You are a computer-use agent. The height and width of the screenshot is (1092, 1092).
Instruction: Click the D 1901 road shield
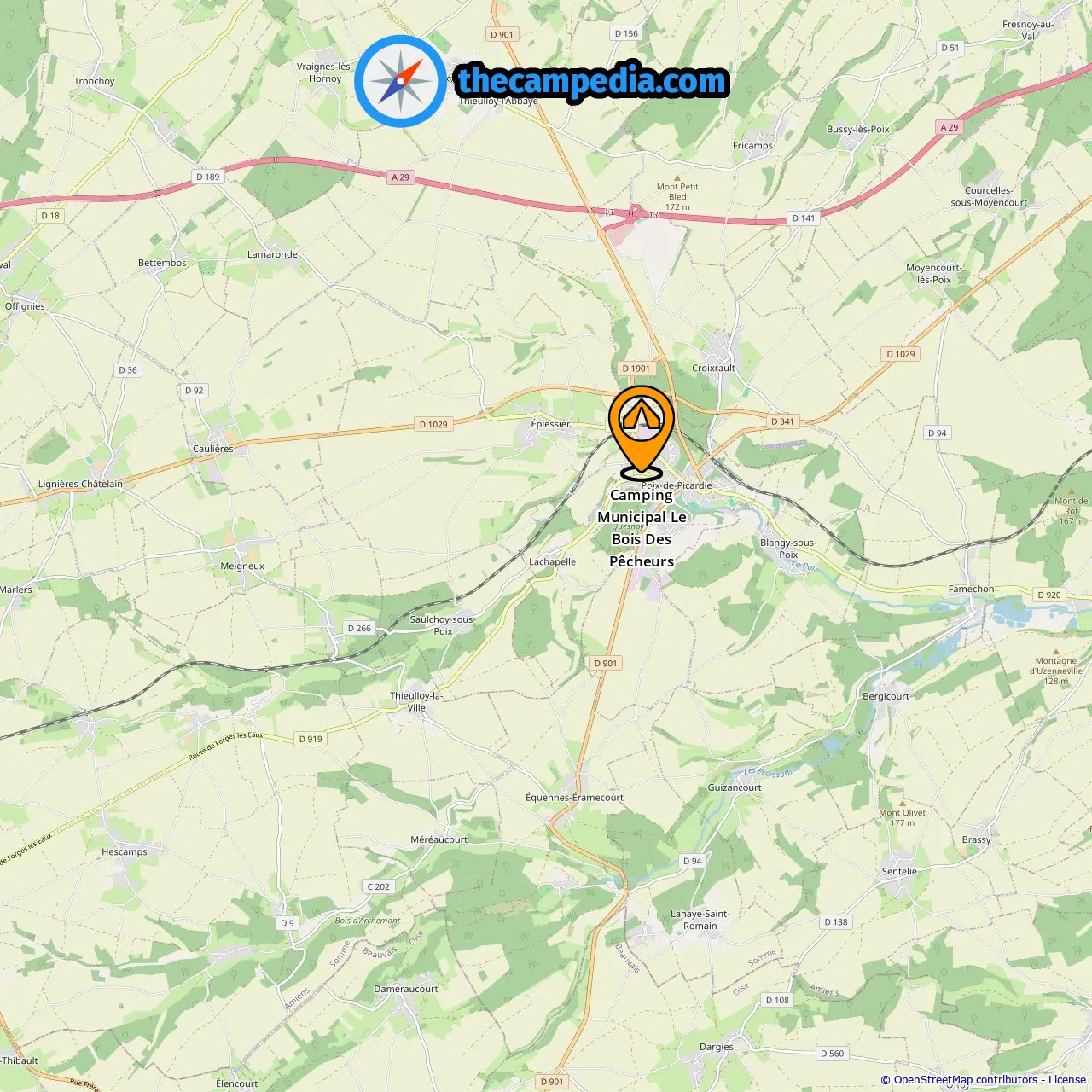636,369
